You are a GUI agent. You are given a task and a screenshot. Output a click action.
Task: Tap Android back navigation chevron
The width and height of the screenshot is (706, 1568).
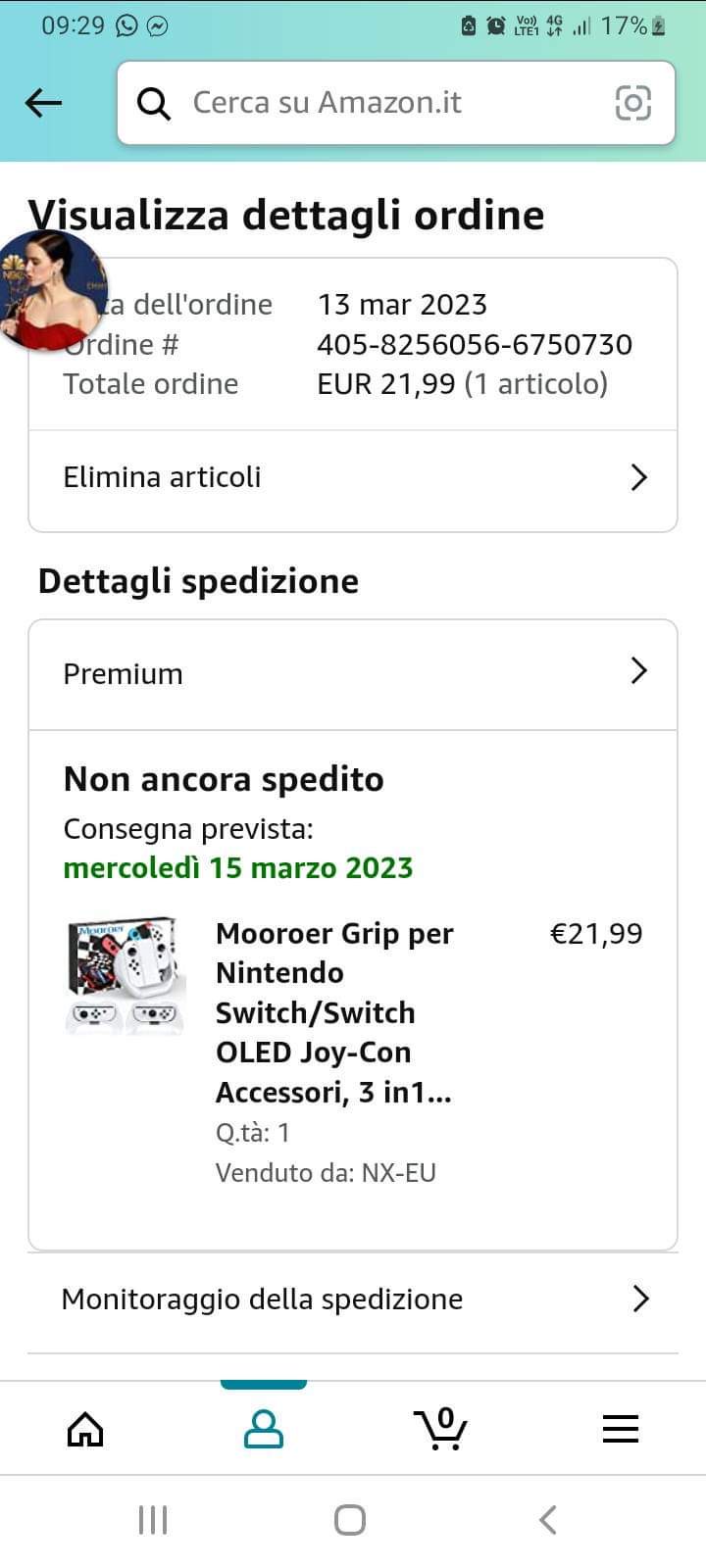click(x=548, y=1520)
